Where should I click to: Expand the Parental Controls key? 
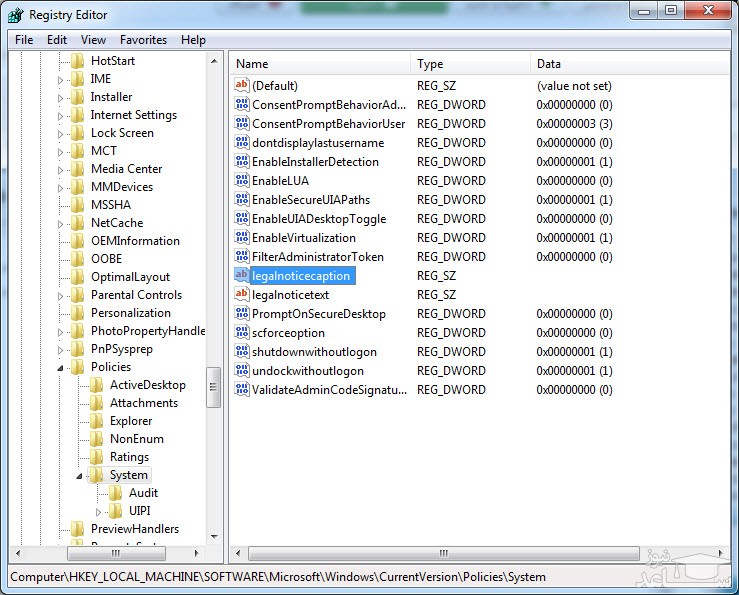click(x=61, y=296)
